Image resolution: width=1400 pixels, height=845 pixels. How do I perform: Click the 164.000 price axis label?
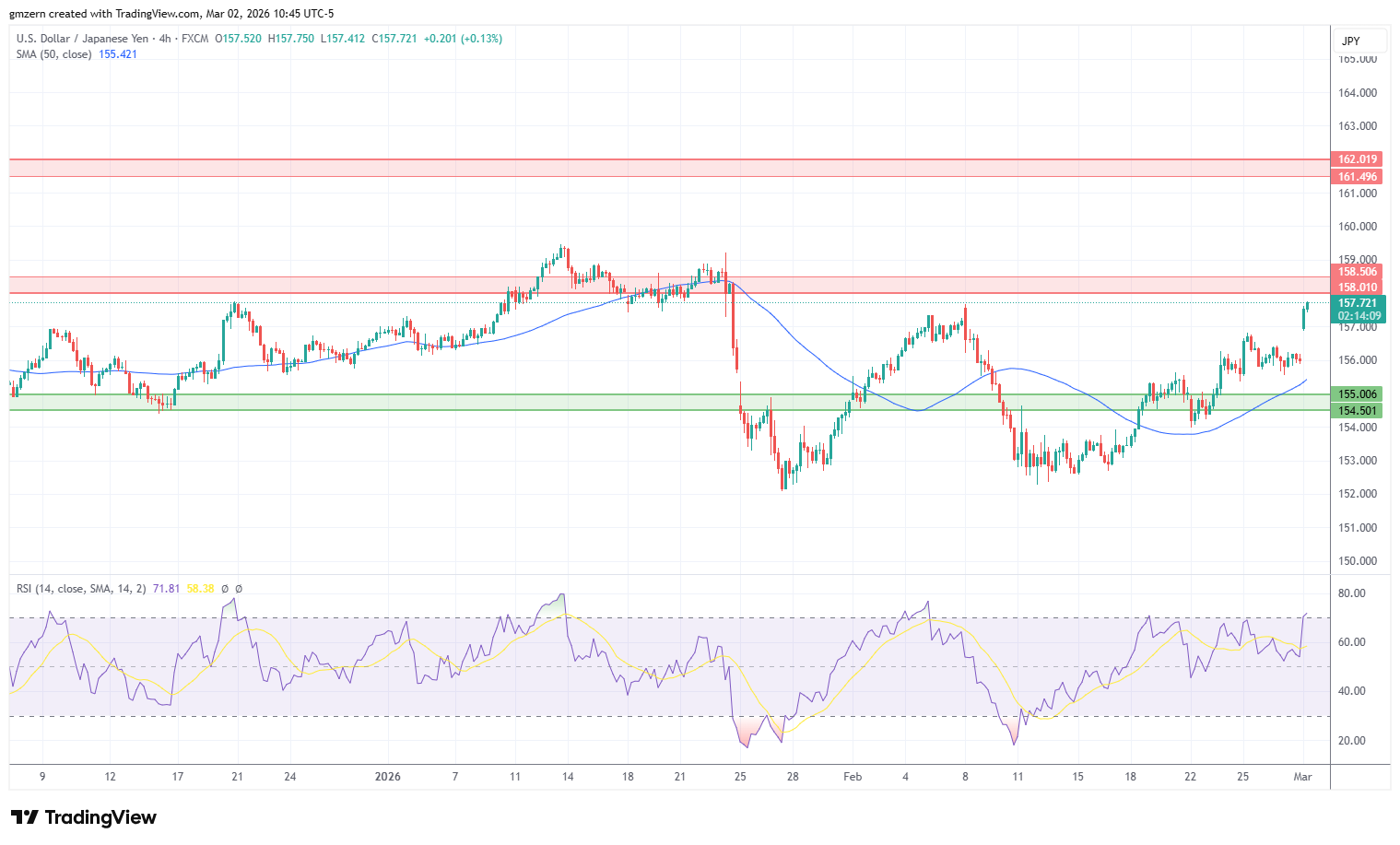coord(1358,93)
